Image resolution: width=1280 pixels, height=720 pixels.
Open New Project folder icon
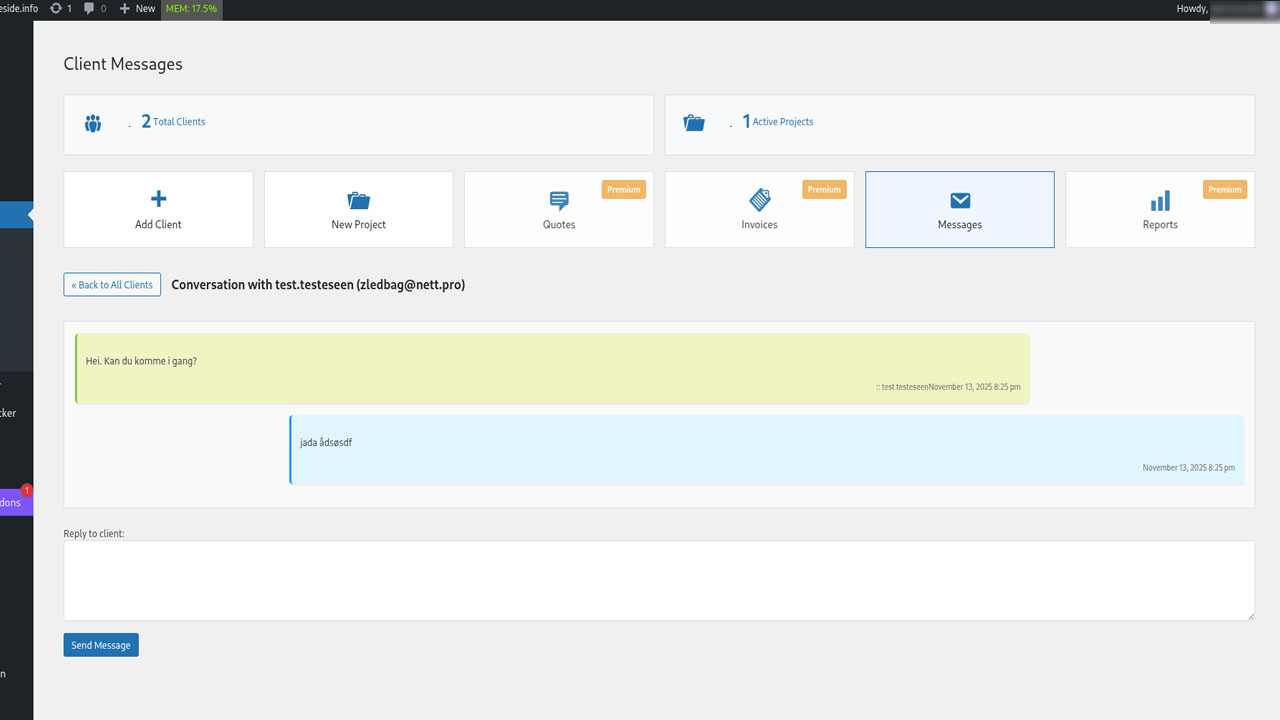358,200
